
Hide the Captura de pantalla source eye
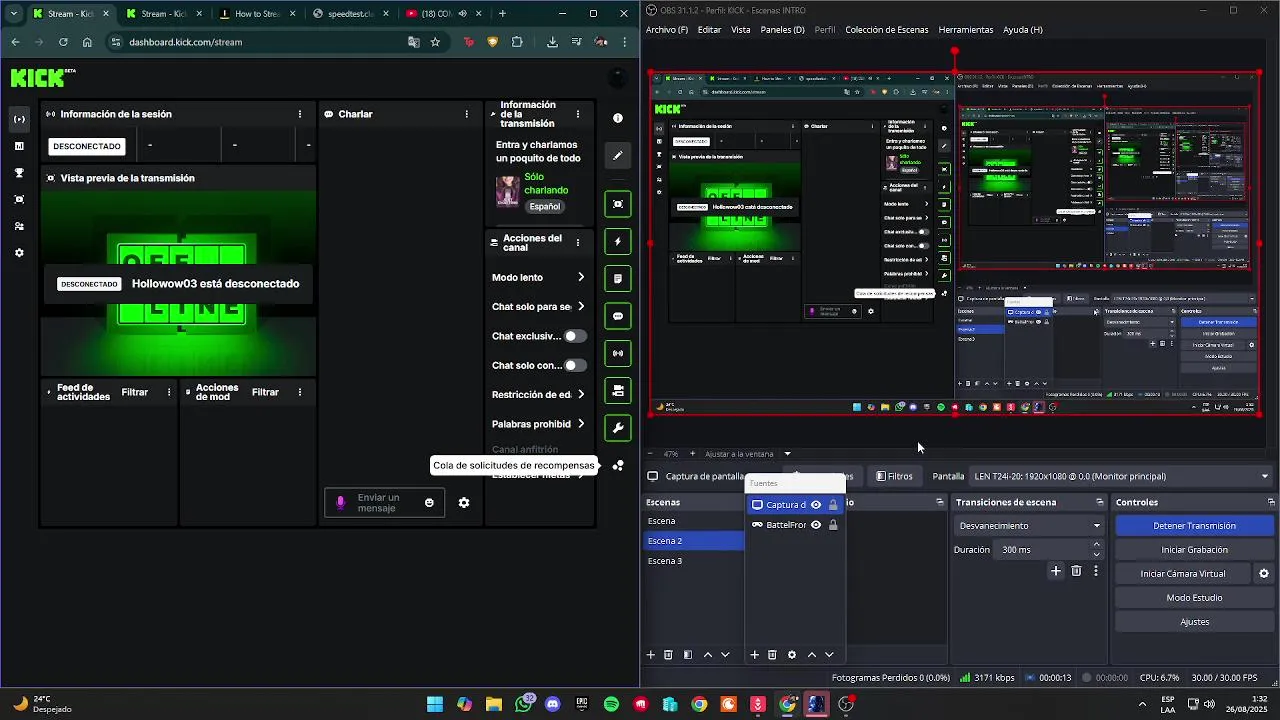coord(816,505)
